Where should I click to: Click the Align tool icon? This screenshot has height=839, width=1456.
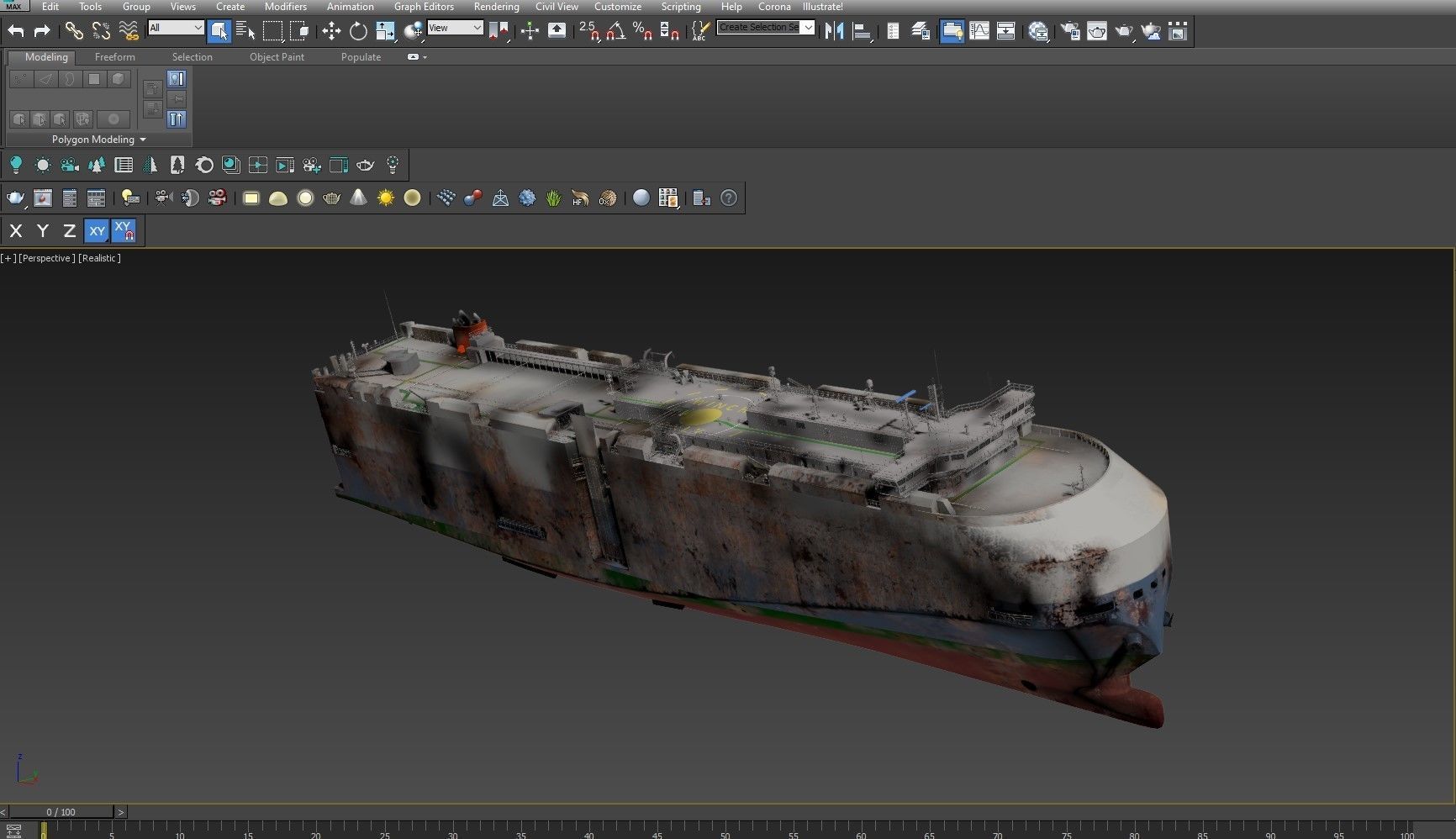tap(862, 31)
